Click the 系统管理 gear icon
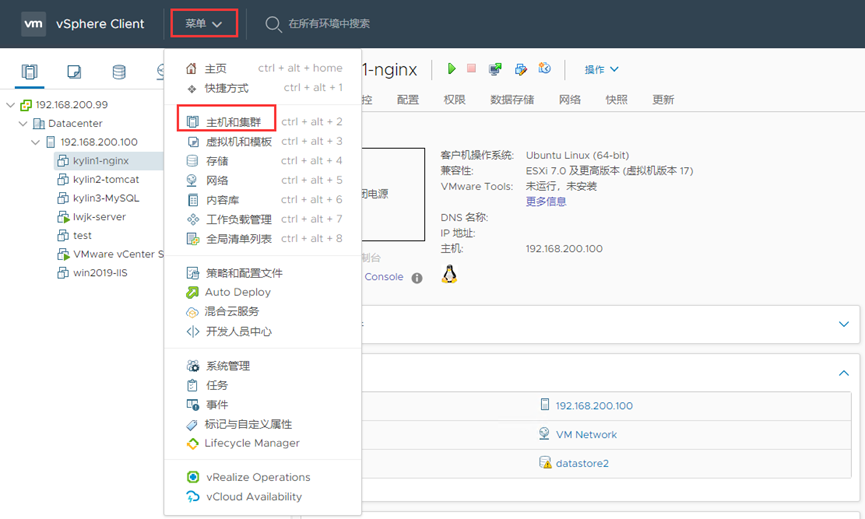The width and height of the screenshot is (865, 519). click(x=193, y=366)
